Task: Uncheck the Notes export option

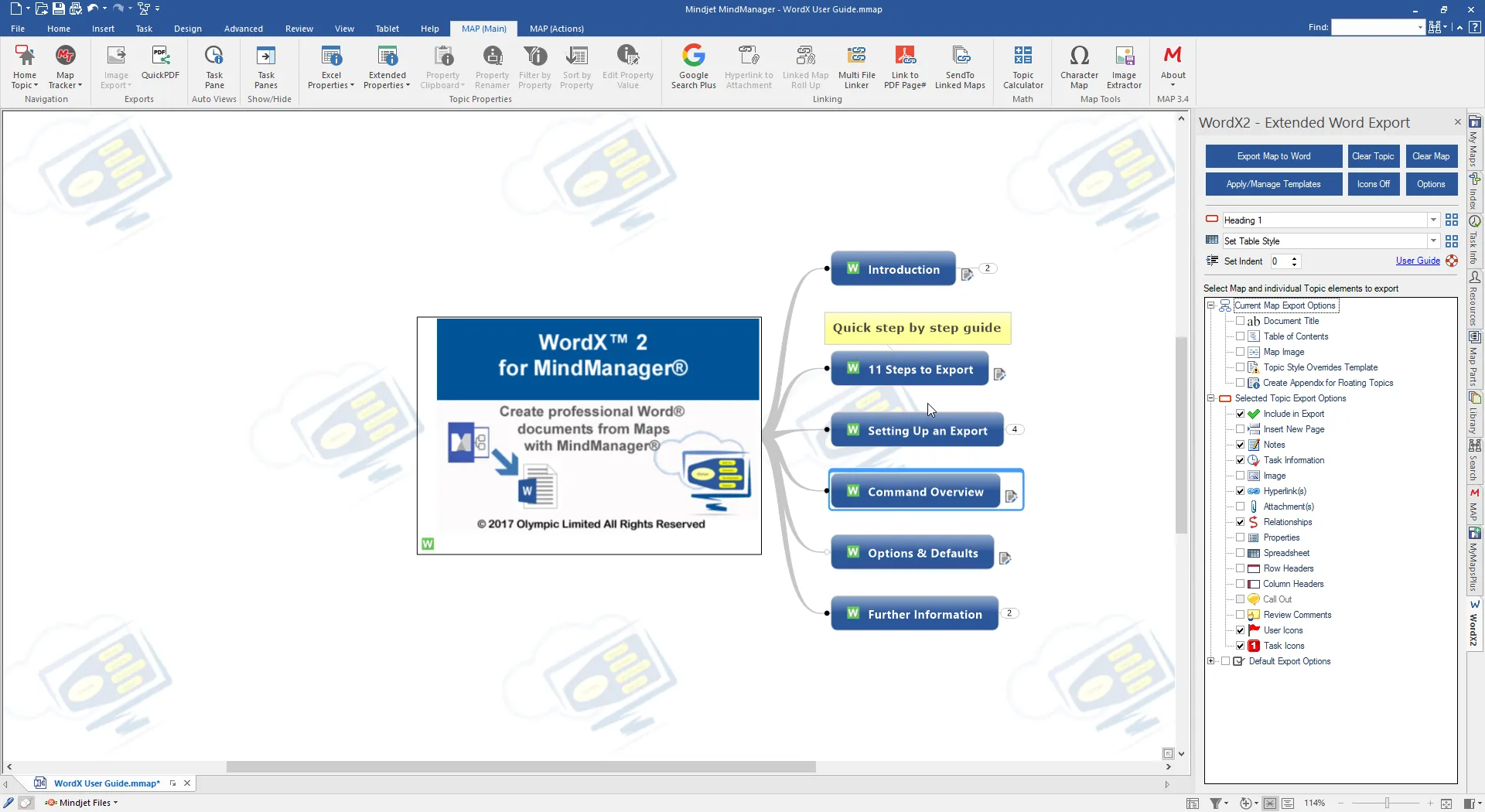Action: coord(1240,445)
